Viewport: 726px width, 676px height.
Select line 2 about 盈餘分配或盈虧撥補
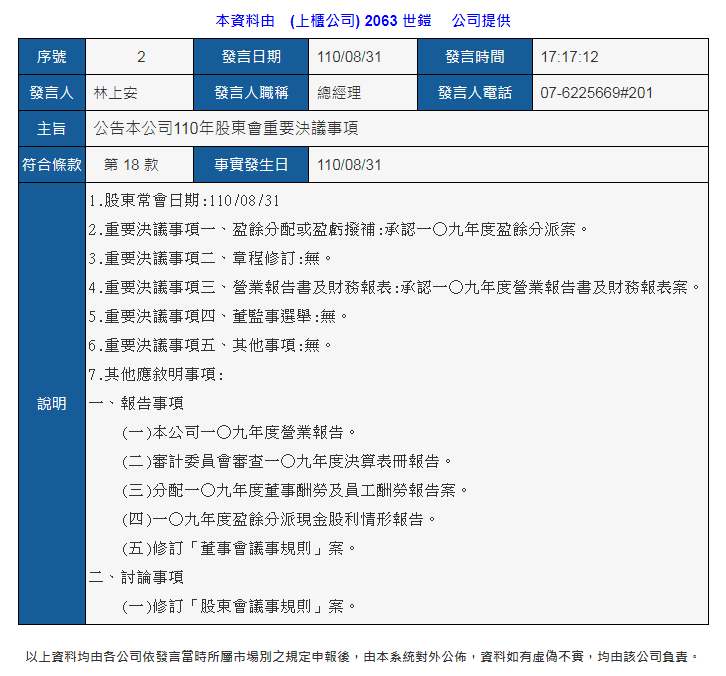338,230
